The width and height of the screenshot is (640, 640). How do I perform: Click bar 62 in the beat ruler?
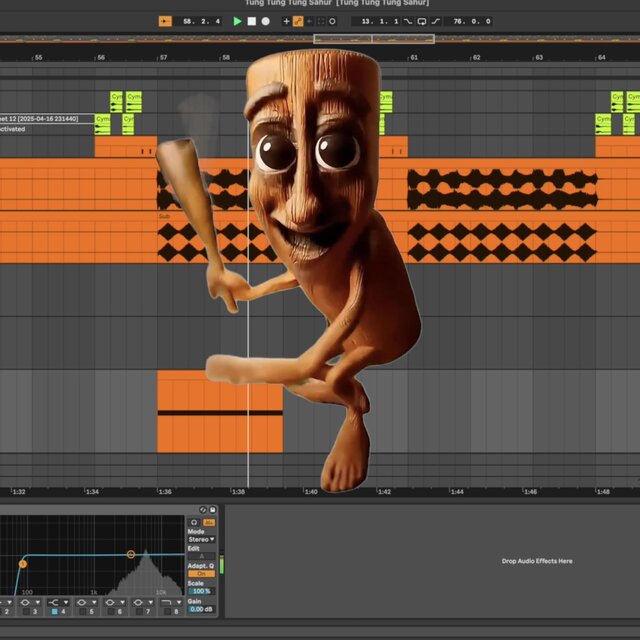pos(476,58)
